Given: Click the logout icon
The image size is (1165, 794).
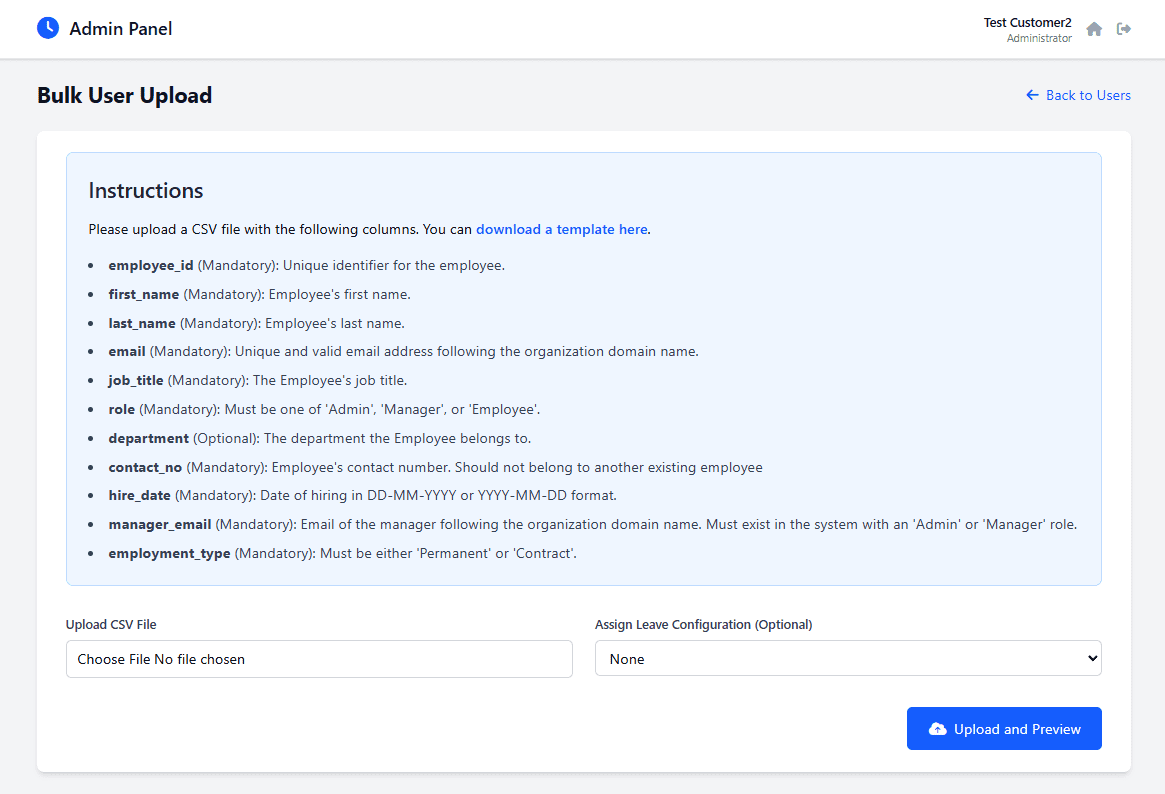Looking at the screenshot, I should (x=1124, y=29).
